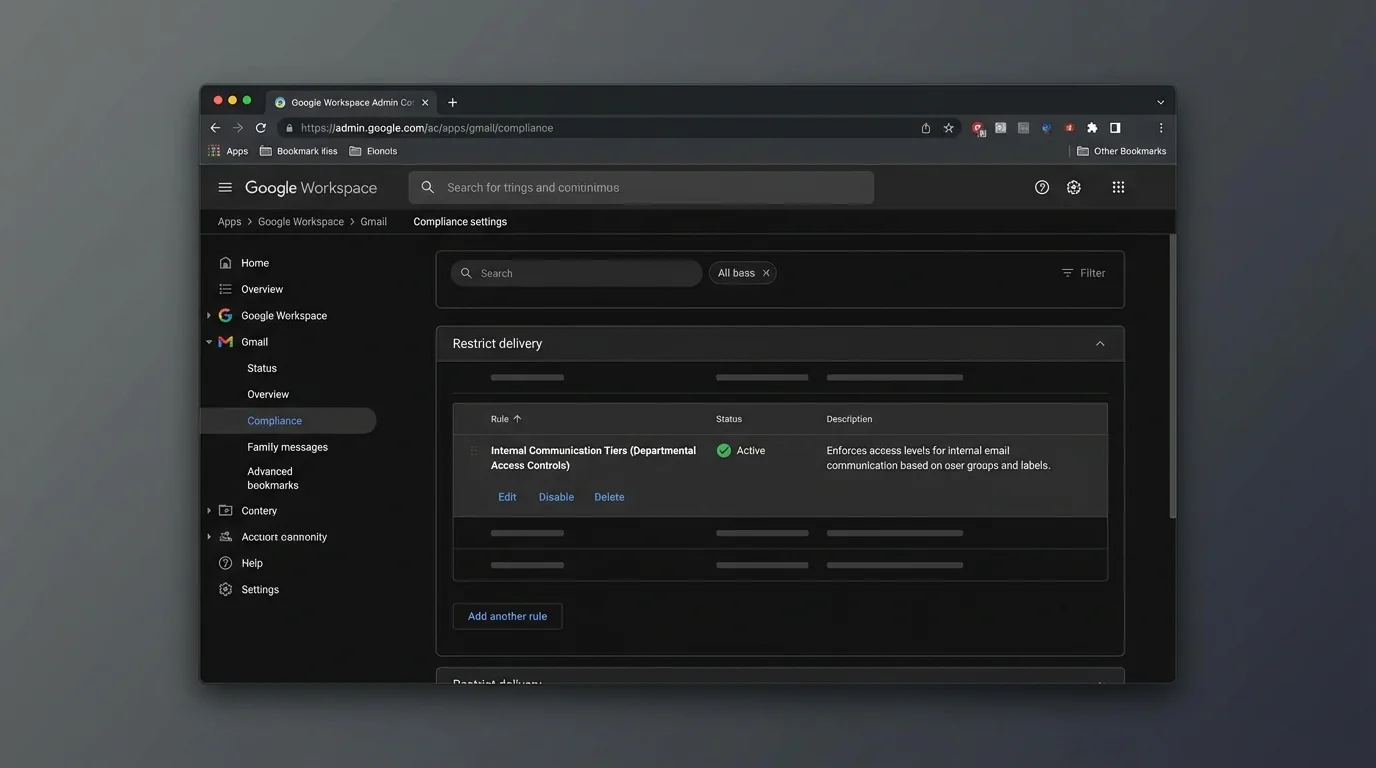Click the bookmark star in the address bar
This screenshot has height=768, width=1376.
[x=947, y=128]
